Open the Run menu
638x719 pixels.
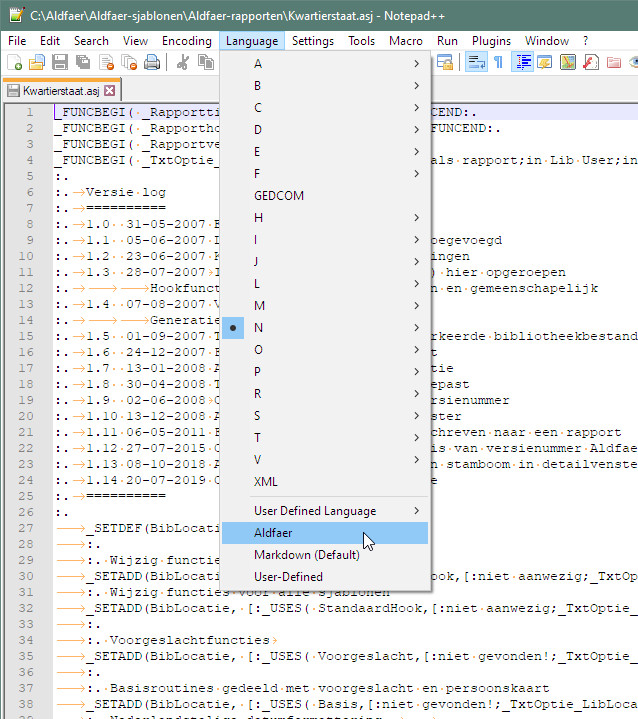coord(447,41)
